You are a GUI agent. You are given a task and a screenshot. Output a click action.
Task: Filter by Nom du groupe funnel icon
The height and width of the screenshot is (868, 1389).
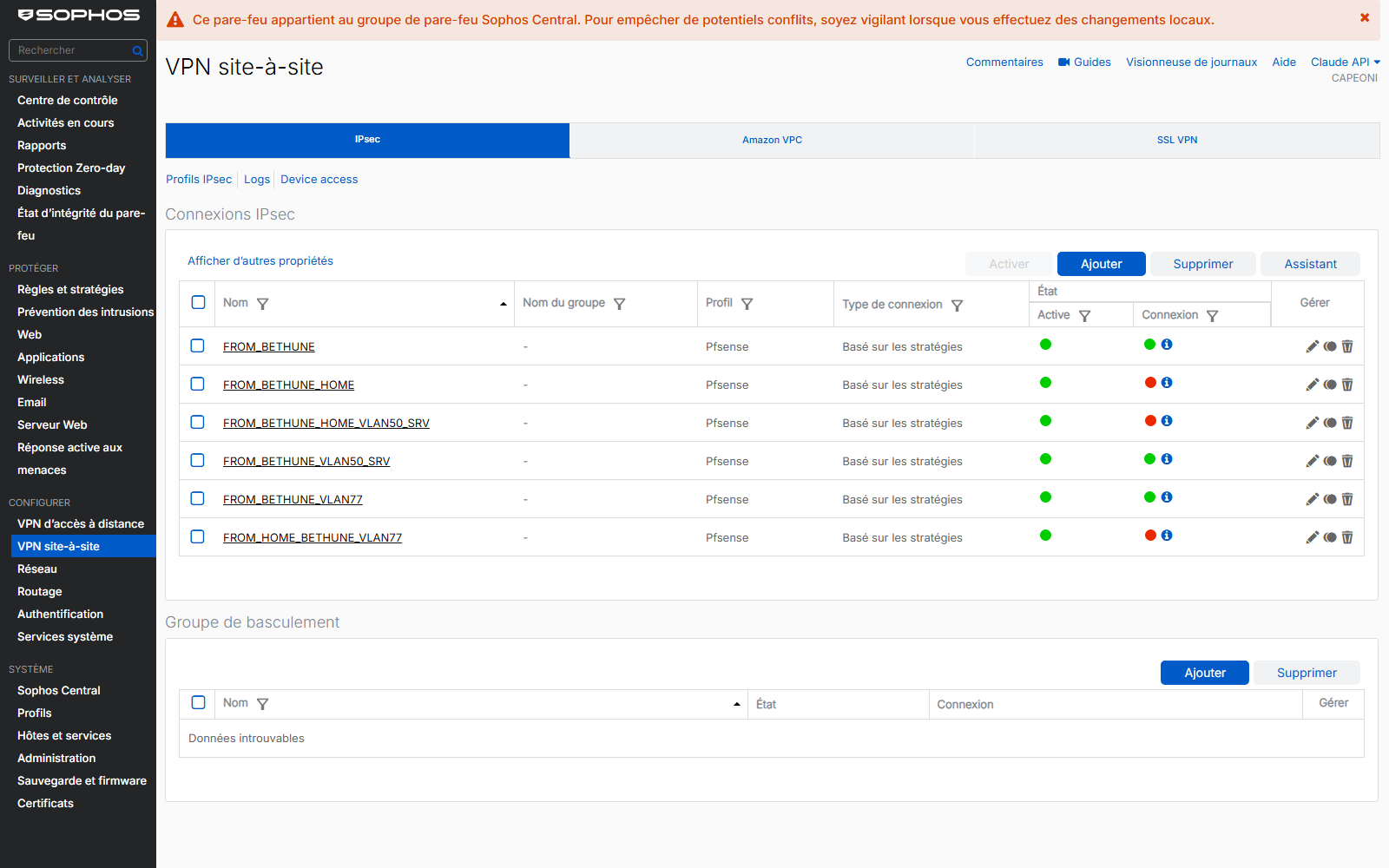click(619, 304)
